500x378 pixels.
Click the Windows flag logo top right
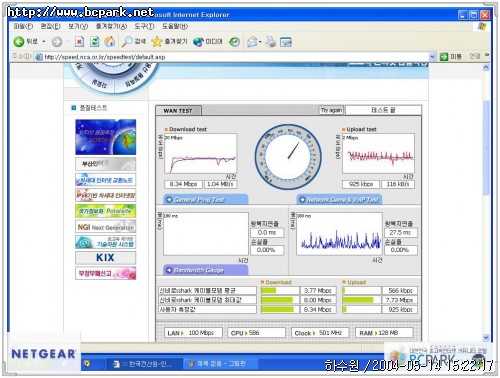(482, 26)
